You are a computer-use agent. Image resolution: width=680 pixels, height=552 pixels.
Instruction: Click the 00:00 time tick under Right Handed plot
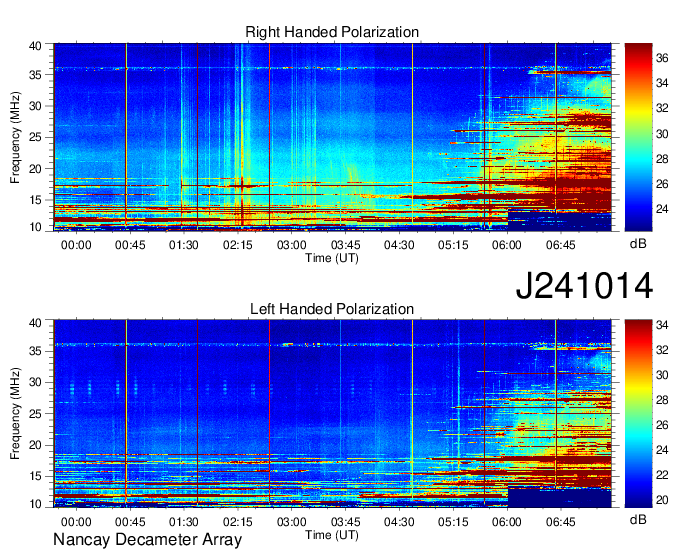(76, 245)
